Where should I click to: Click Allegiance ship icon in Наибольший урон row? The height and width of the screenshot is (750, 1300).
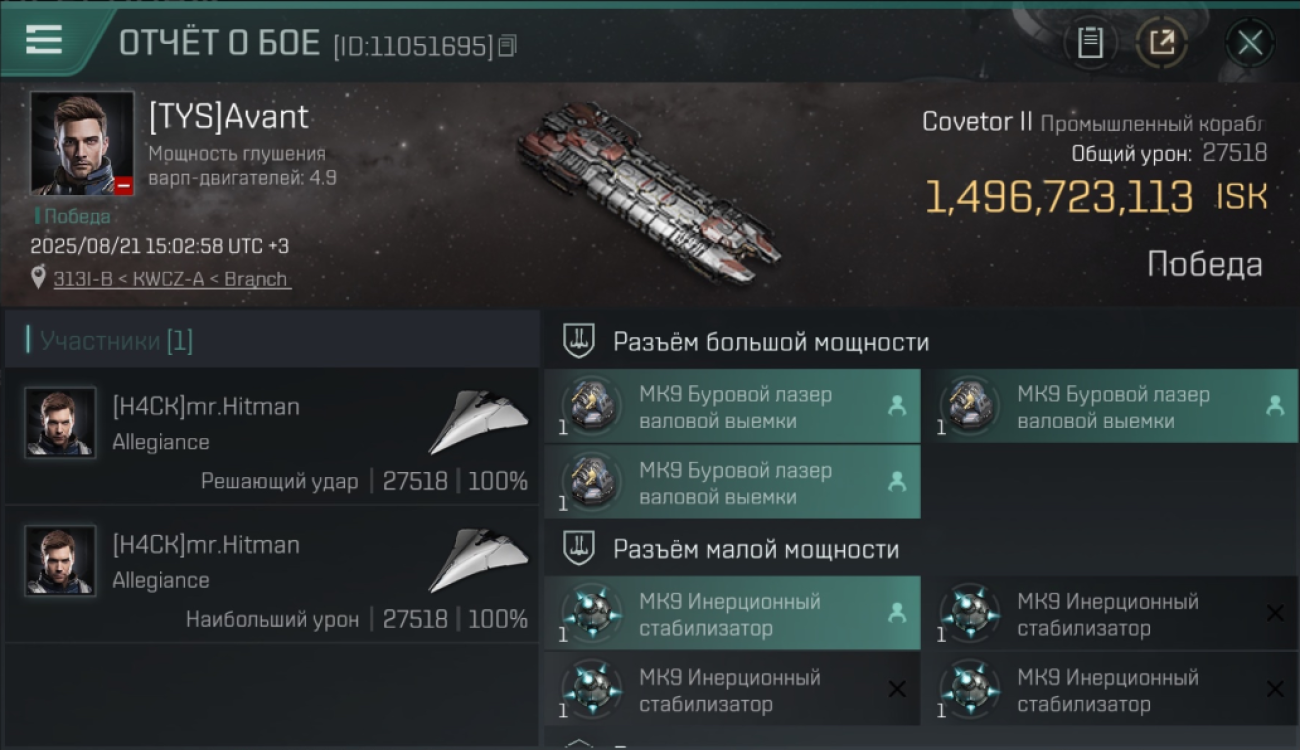[x=479, y=559]
